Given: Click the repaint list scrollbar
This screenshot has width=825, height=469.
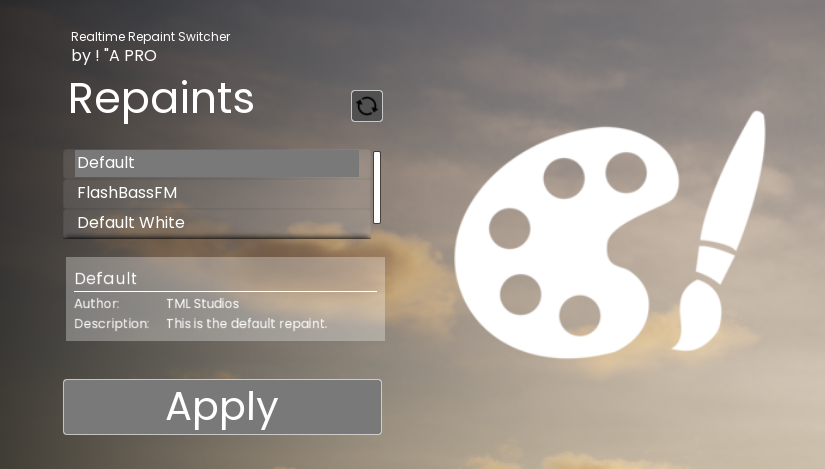Looking at the screenshot, I should [x=377, y=187].
